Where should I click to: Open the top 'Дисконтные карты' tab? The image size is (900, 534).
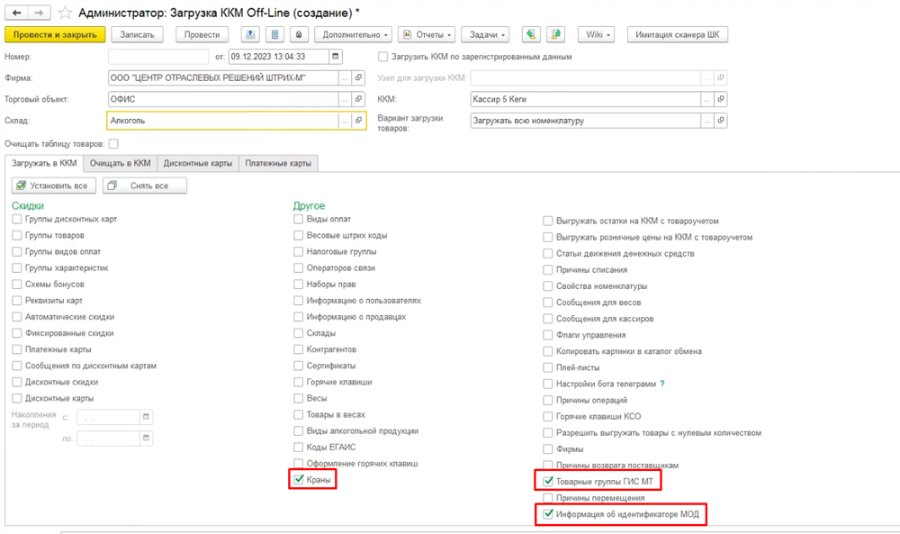pyautogui.click(x=197, y=163)
